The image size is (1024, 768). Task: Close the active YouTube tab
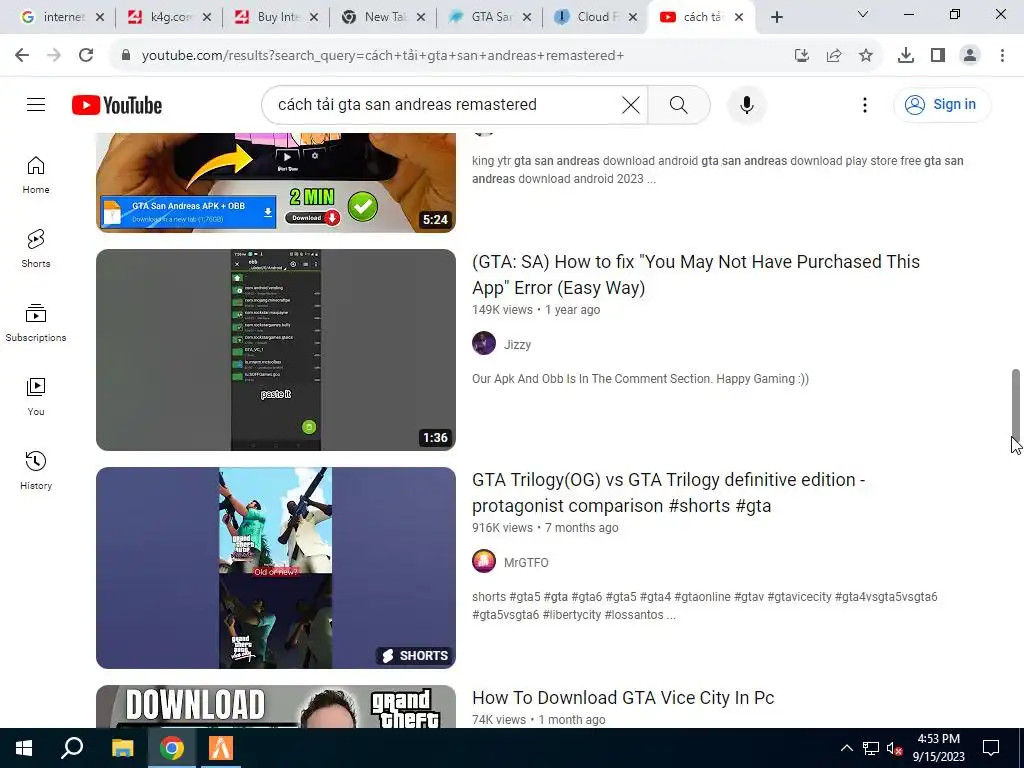[x=739, y=18]
